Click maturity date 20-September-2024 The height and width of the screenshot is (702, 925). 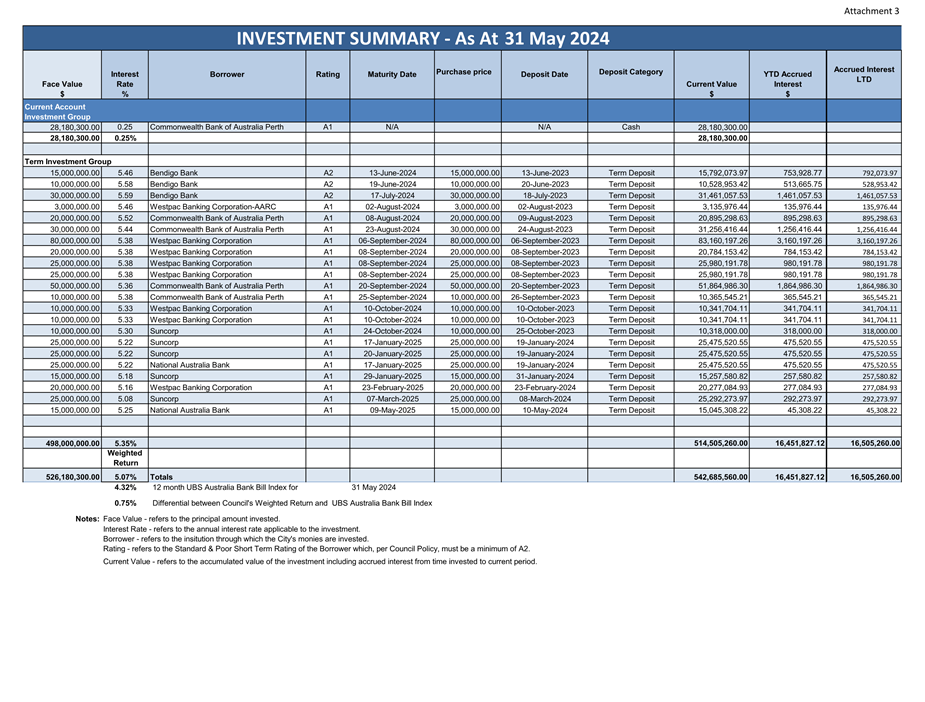click(392, 286)
